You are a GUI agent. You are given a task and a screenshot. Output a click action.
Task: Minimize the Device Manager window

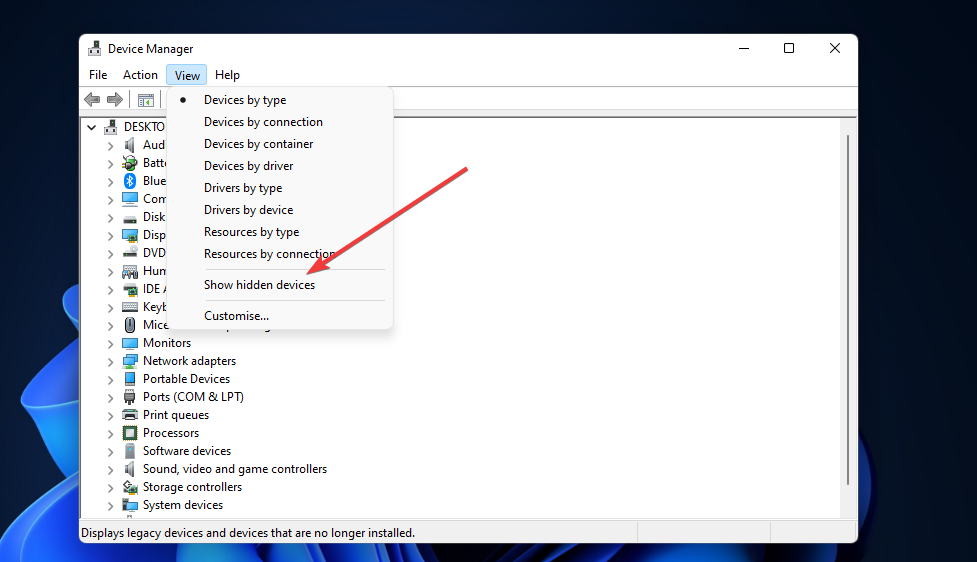744,49
